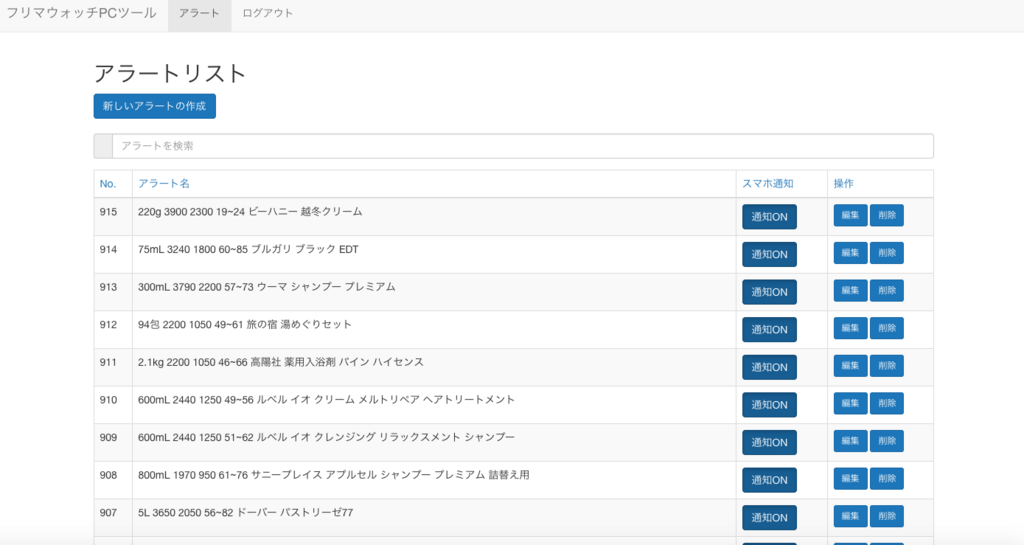Edit alert 911 高陽社 薬用入浴剤
The image size is (1024, 545).
pyautogui.click(x=850, y=366)
